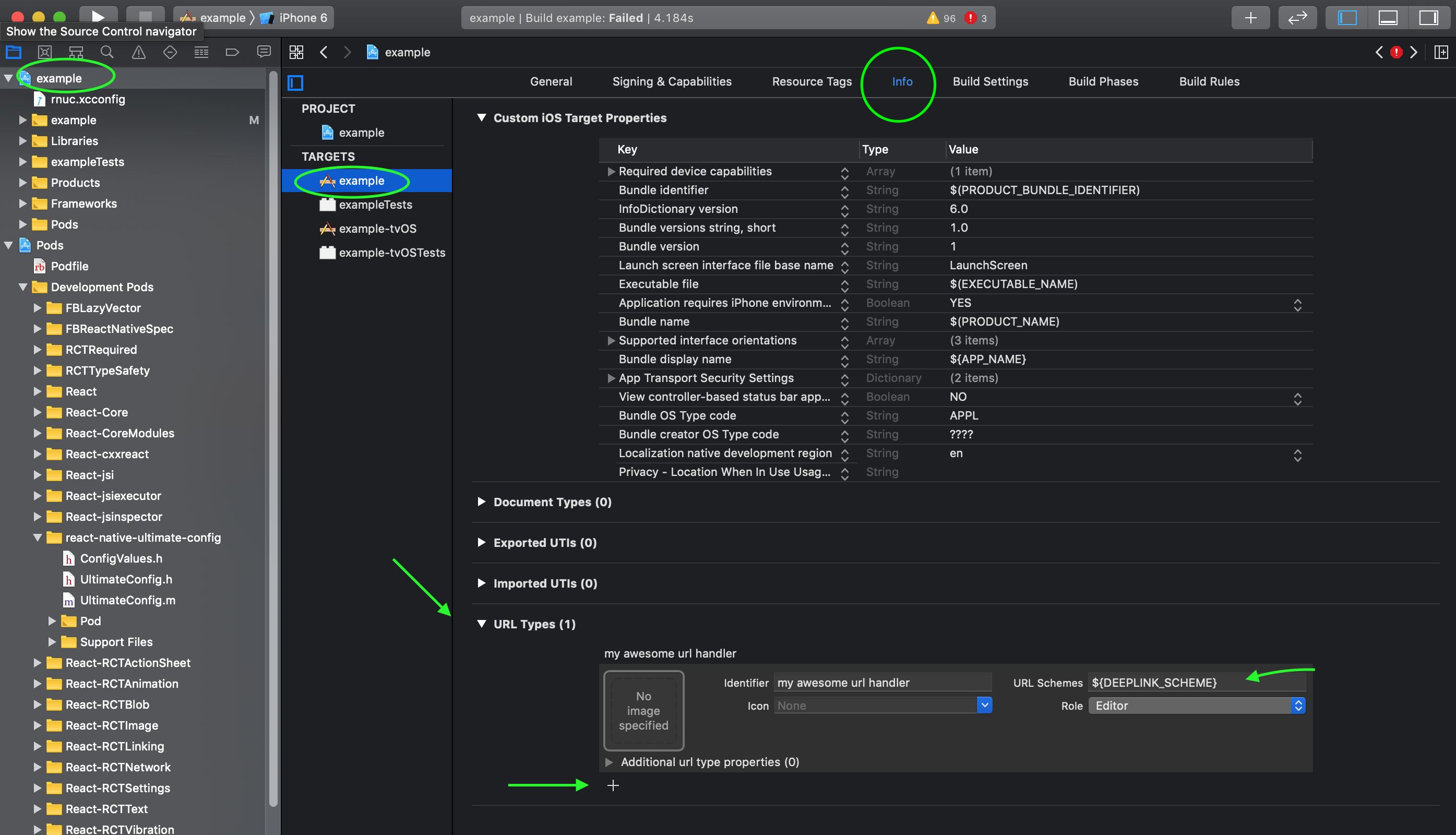Expand the Exported UTIs section
Viewport: 1456px width, 835px height.
pyautogui.click(x=482, y=543)
